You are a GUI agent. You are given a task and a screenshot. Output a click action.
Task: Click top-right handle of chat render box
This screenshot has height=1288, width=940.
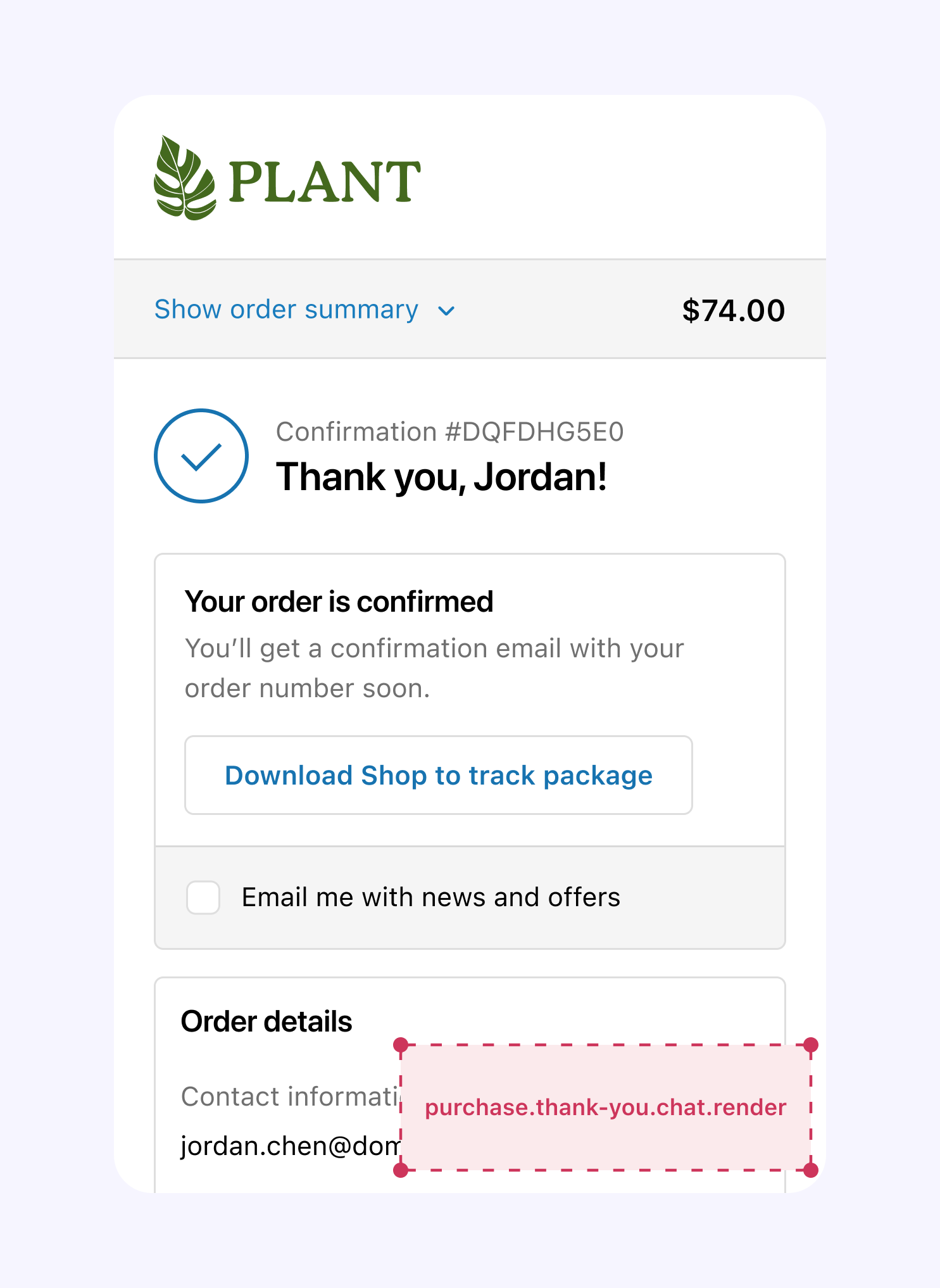811,1045
